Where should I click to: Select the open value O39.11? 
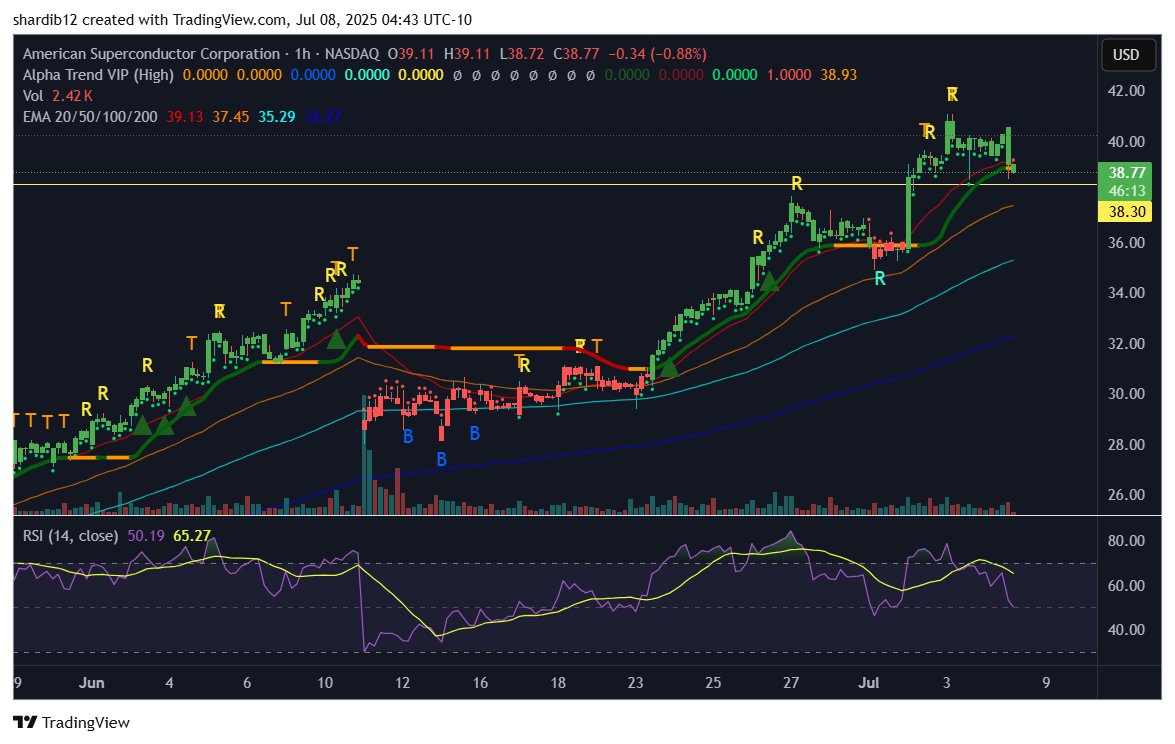click(x=411, y=54)
